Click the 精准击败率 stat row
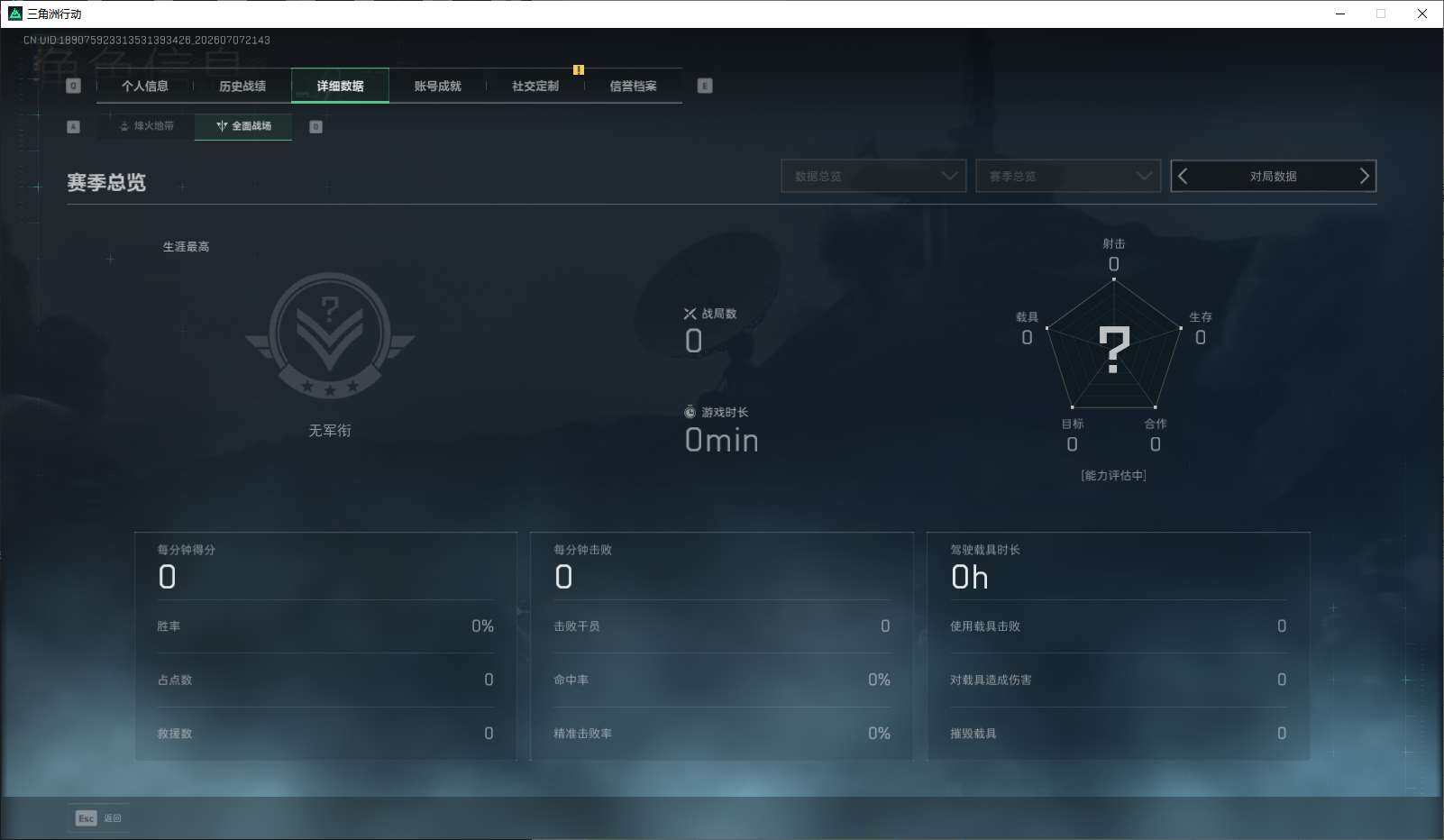The width and height of the screenshot is (1444, 840). 722,734
